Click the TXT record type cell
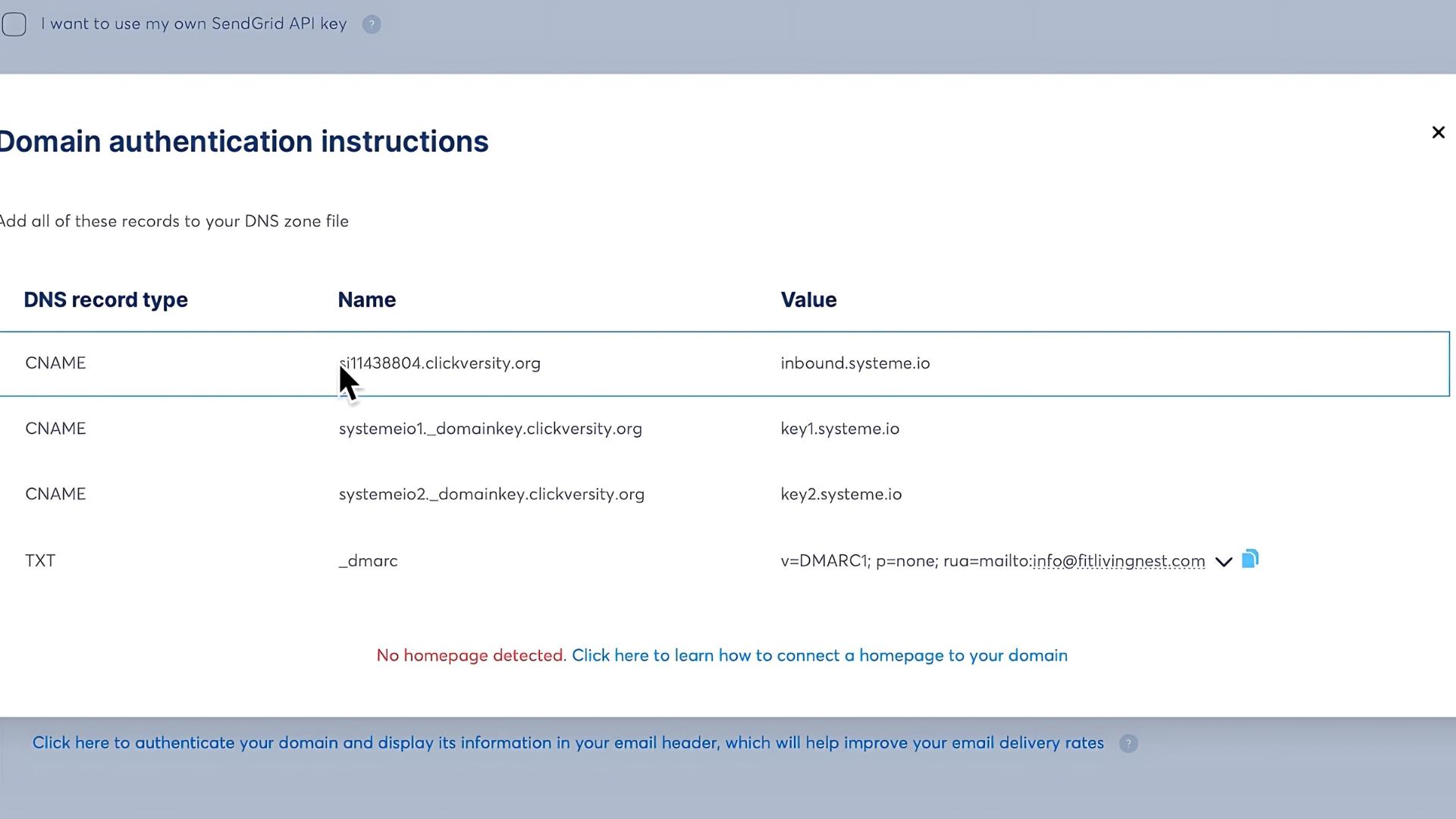1456x819 pixels. [x=40, y=561]
